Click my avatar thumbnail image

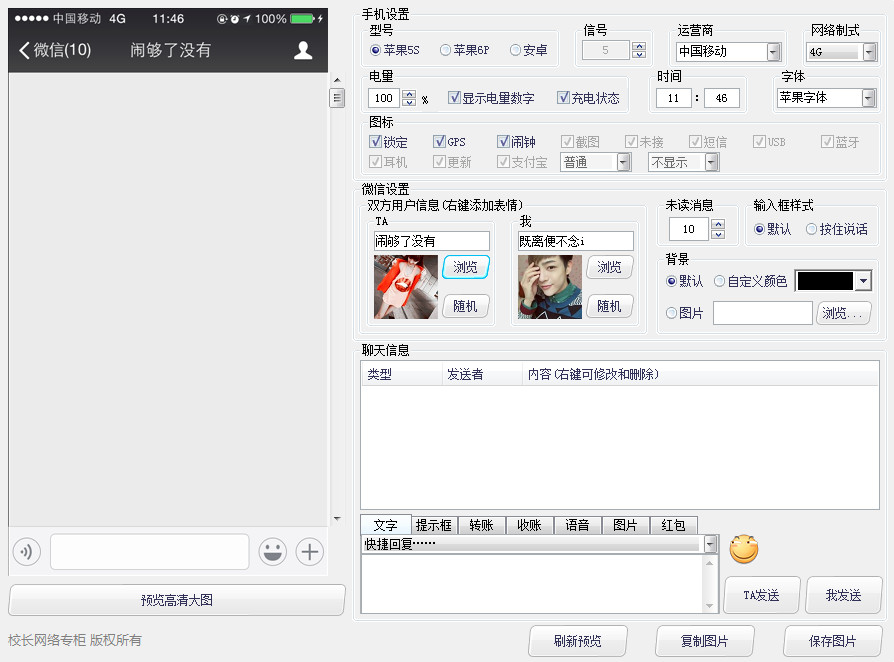pos(549,287)
